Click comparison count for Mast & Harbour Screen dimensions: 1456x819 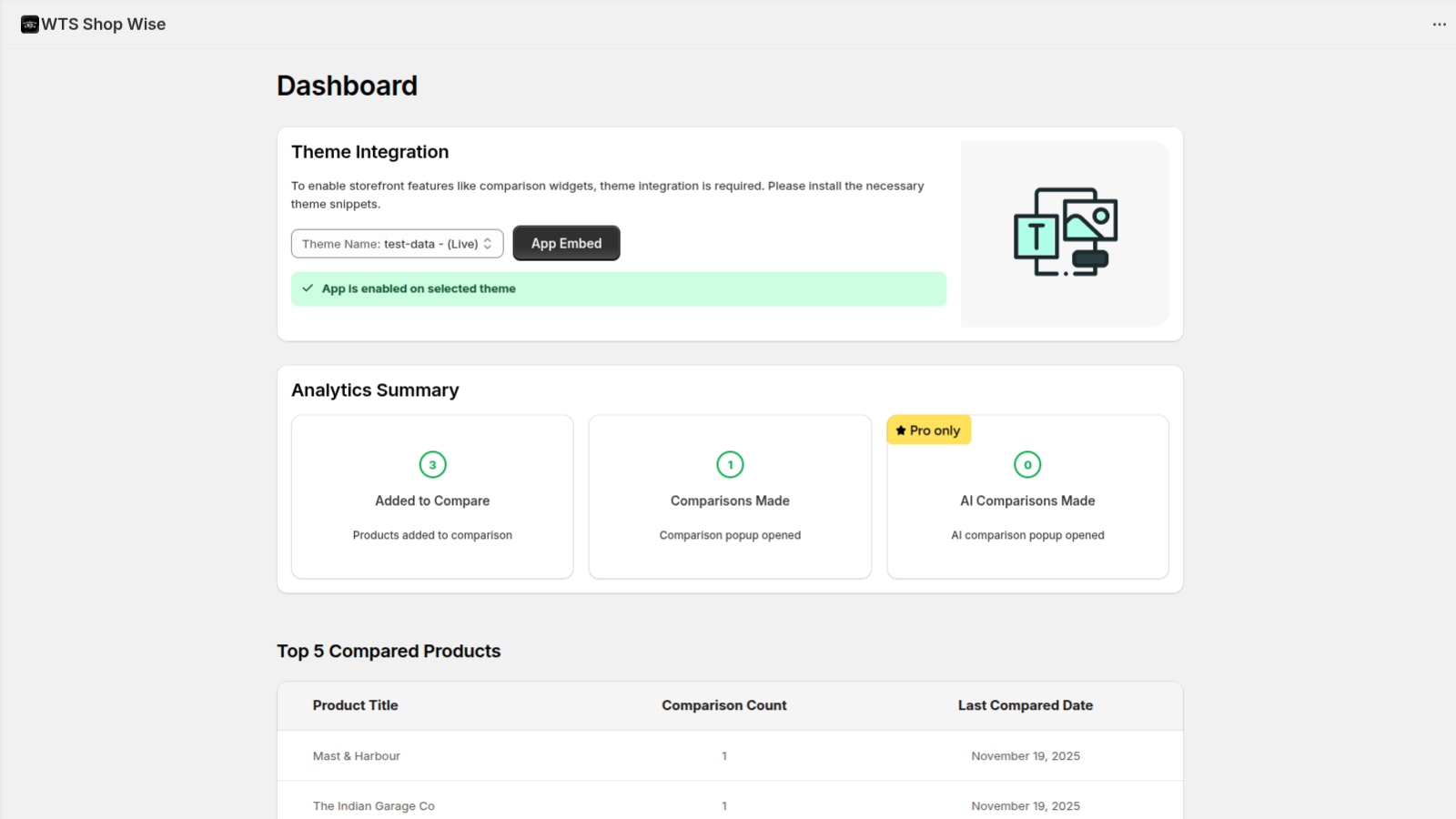[x=724, y=756]
